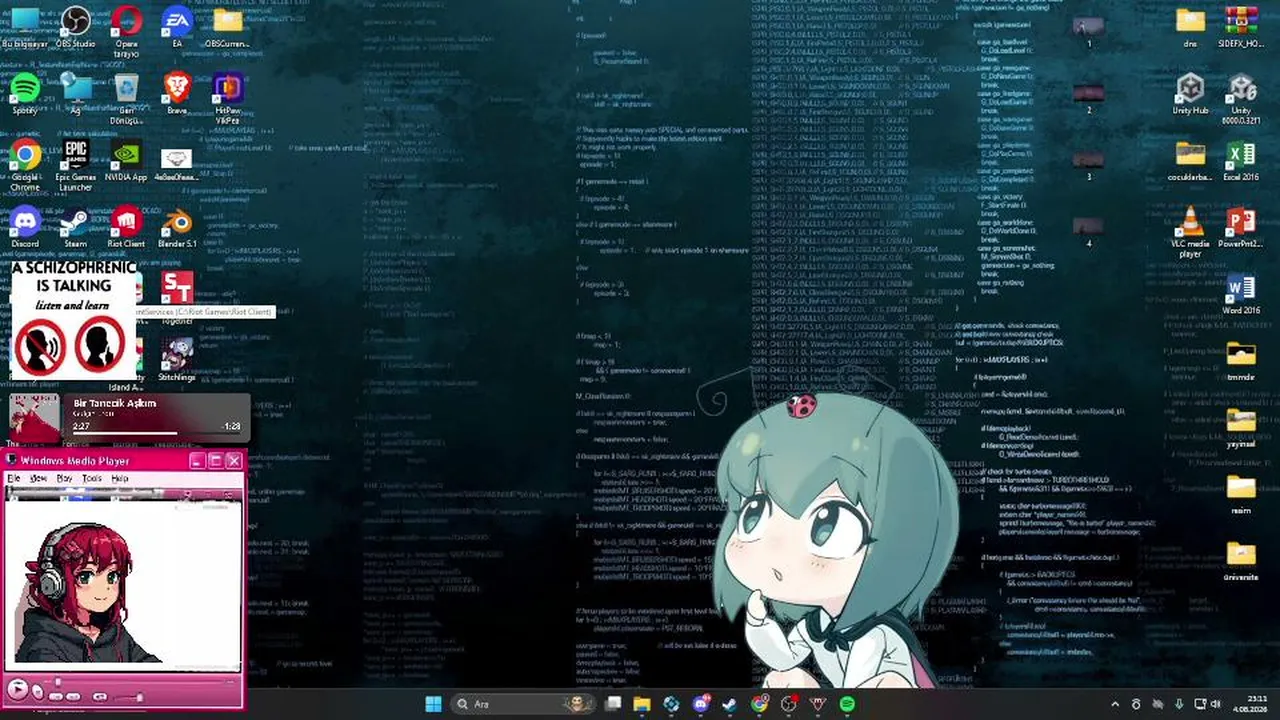This screenshot has width=1280, height=720.
Task: Adjust the Windows Media Player volume slider
Action: (x=127, y=697)
